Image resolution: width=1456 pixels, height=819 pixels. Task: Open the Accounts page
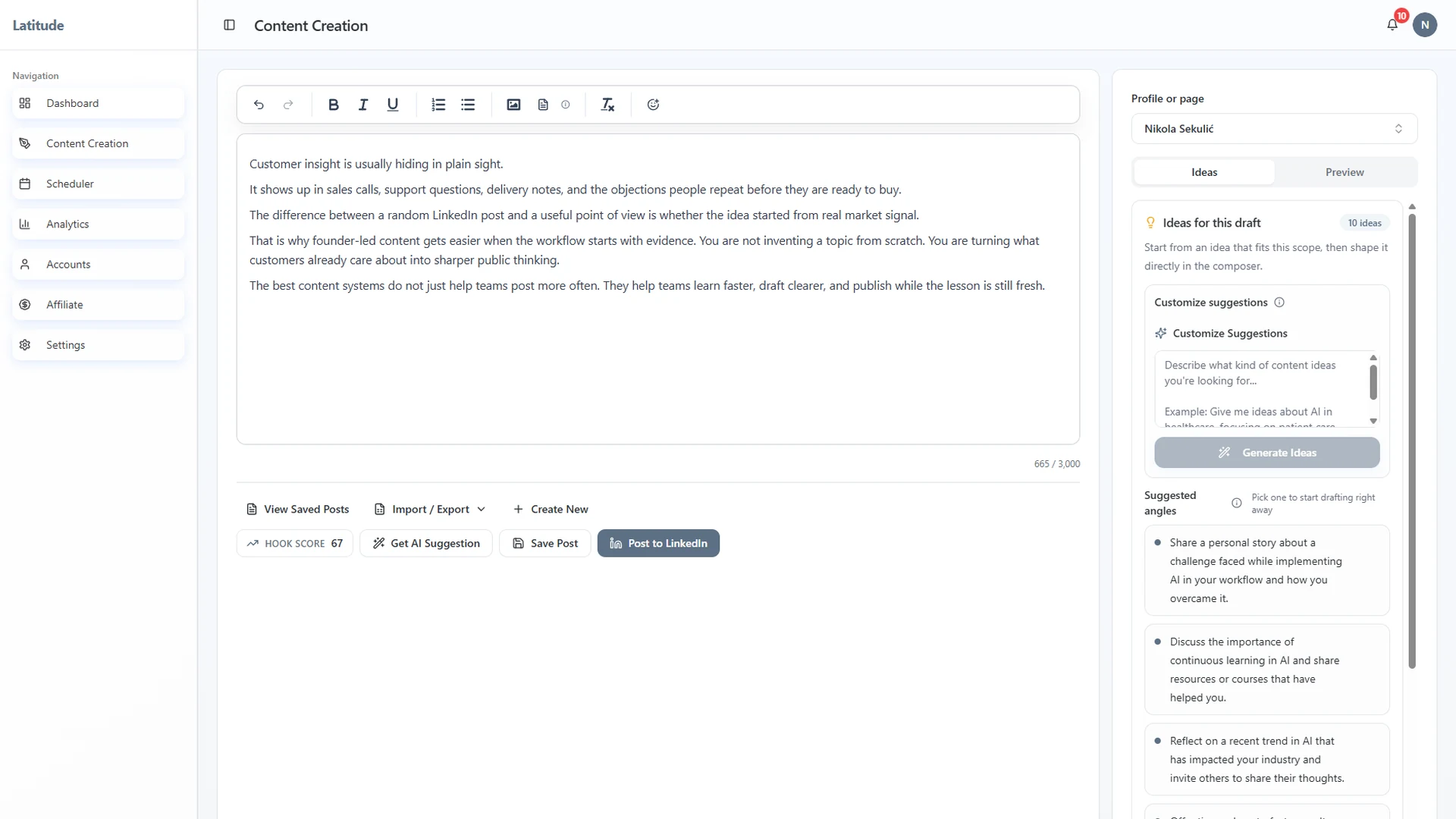pyautogui.click(x=98, y=264)
